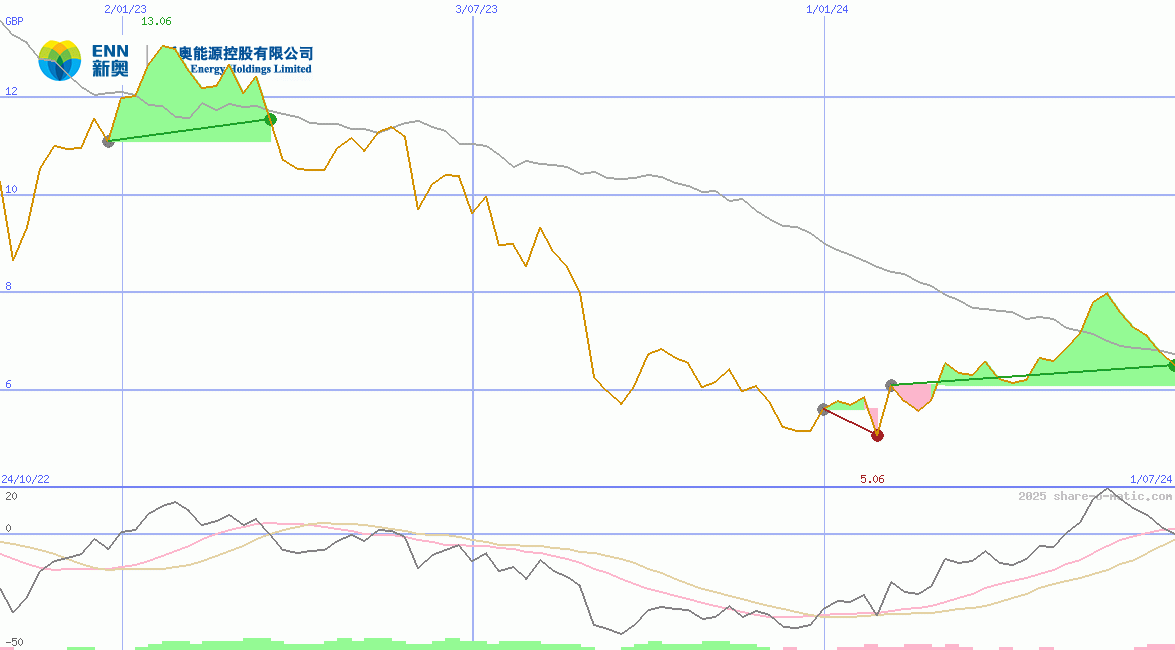Click the 24/10/22 start date label
The width and height of the screenshot is (1175, 650).
[x=25, y=480]
